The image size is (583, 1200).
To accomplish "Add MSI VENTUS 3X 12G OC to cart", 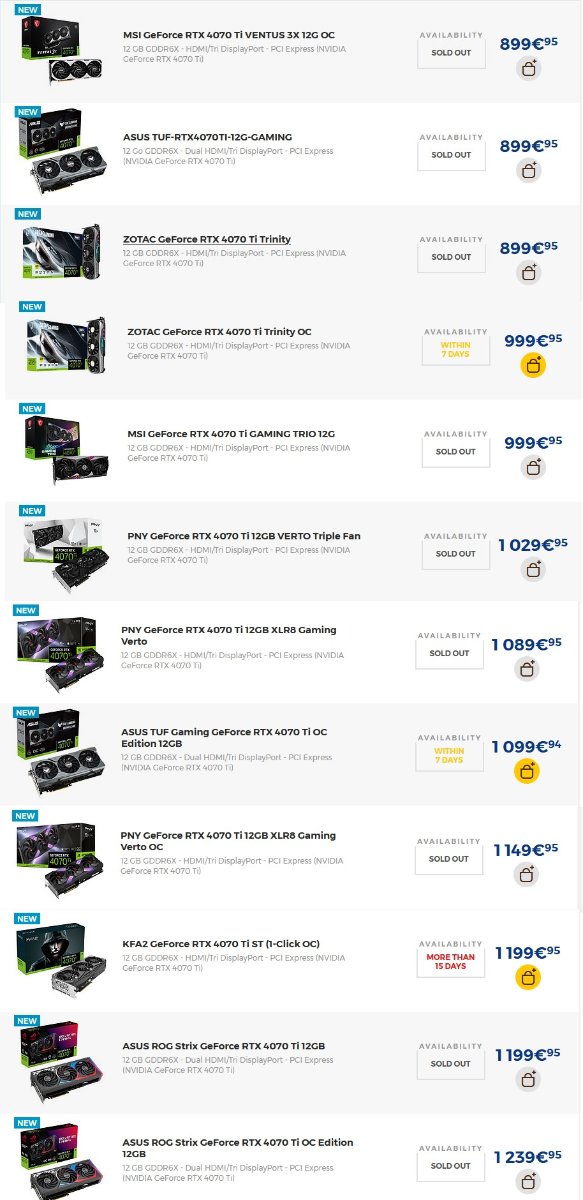I will [529, 69].
